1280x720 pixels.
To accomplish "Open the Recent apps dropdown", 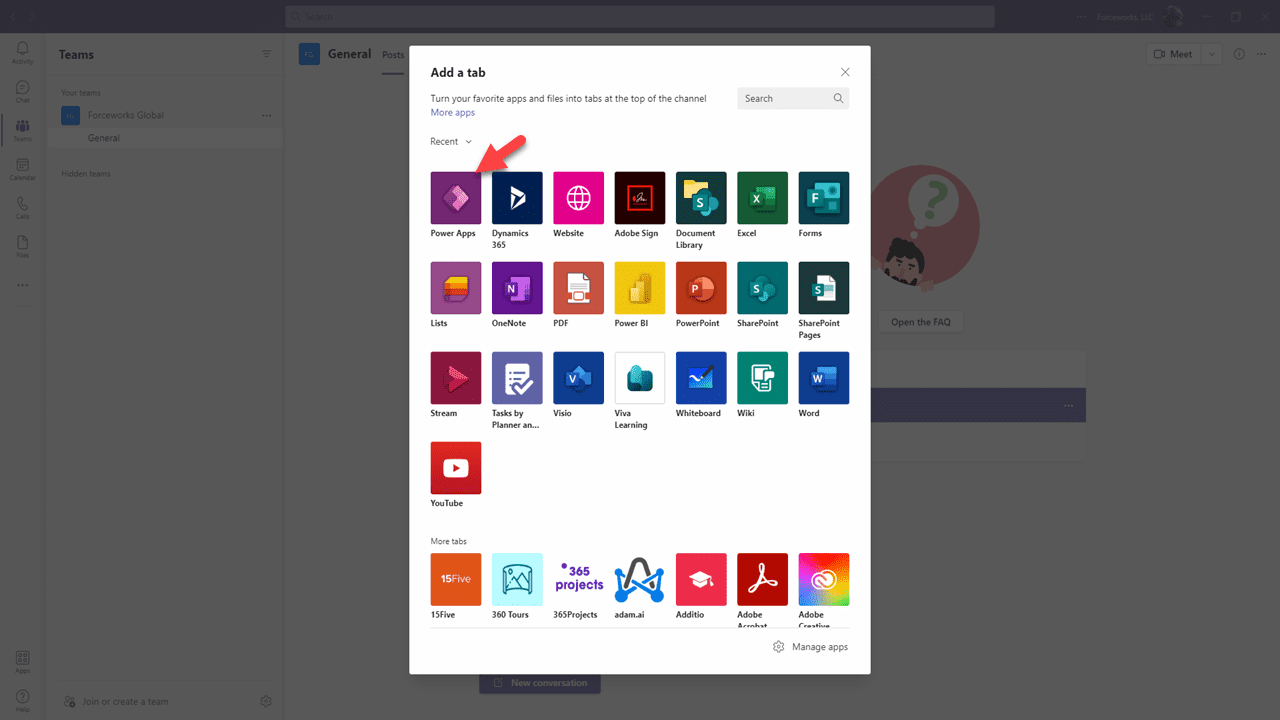I will (x=449, y=141).
